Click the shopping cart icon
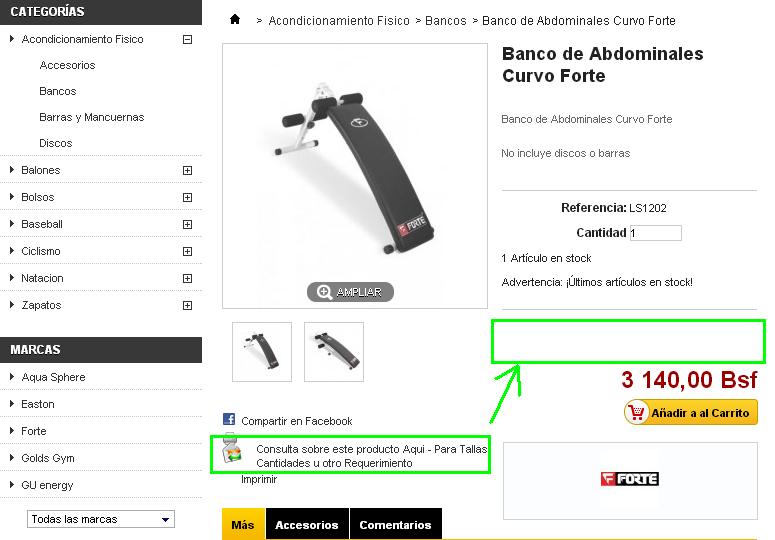The height and width of the screenshot is (540, 775). 637,412
